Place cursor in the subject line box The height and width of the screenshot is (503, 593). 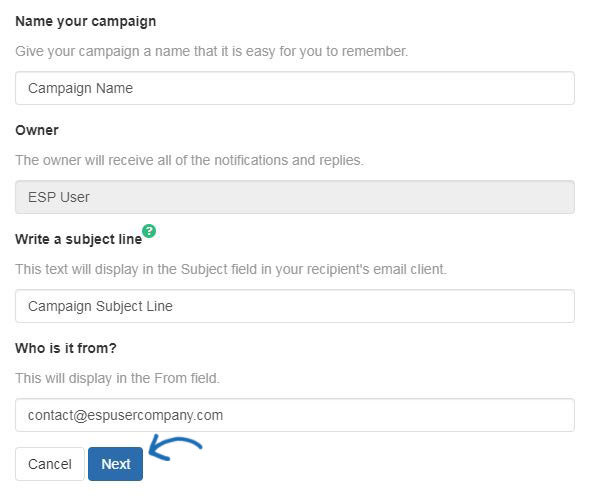295,306
